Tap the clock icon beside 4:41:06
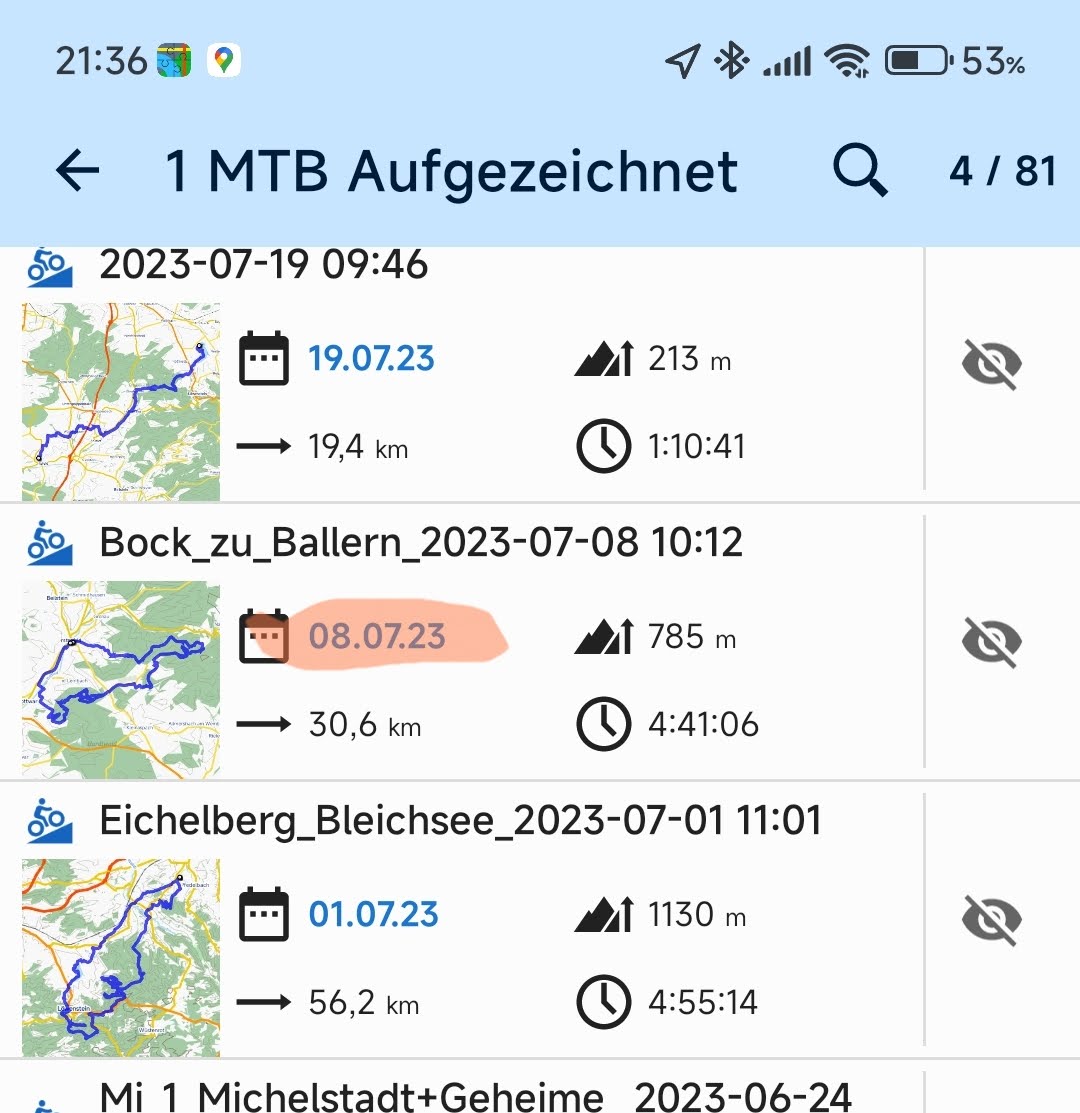The height and width of the screenshot is (1113, 1080). click(604, 724)
